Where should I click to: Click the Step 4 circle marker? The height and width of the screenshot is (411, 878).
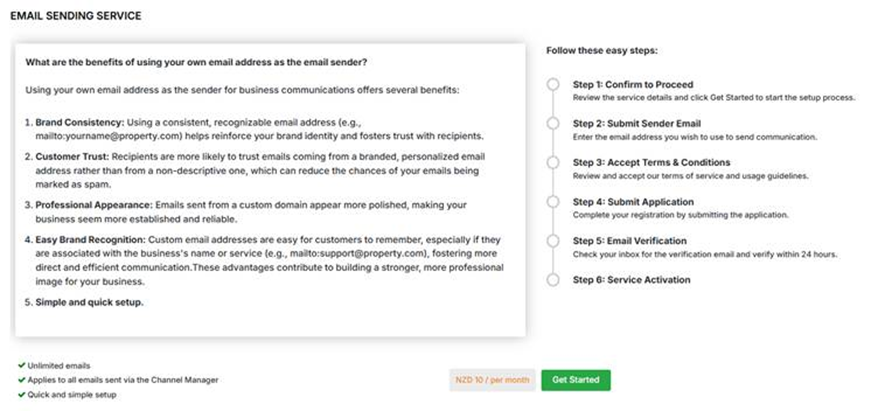coord(553,202)
